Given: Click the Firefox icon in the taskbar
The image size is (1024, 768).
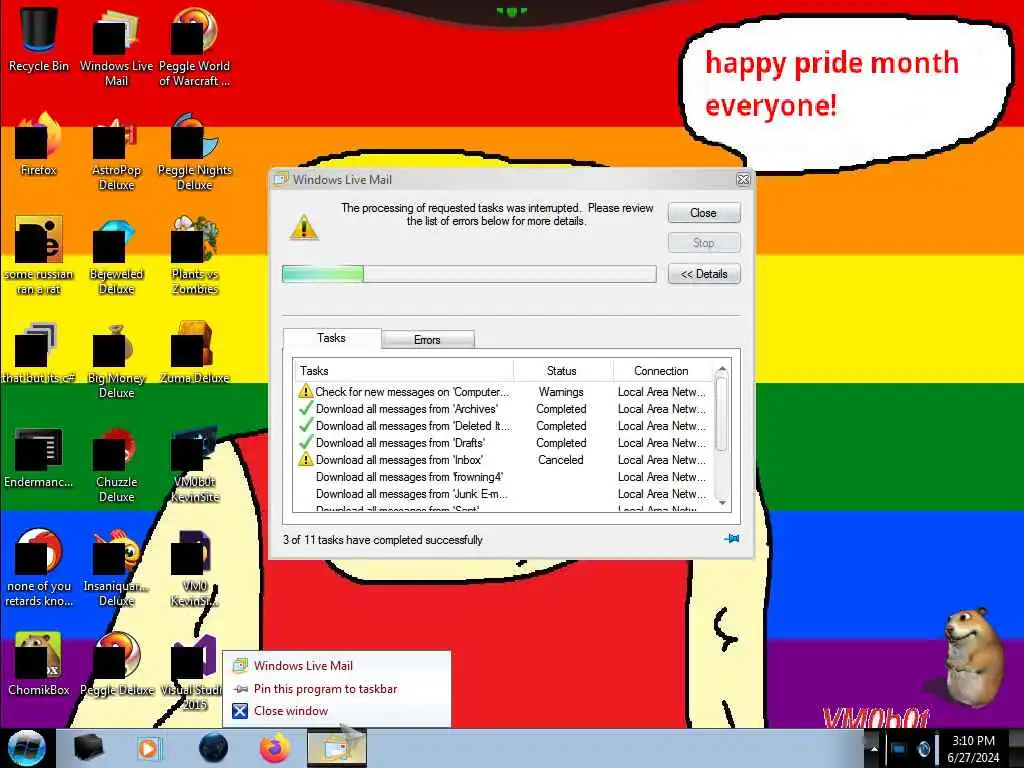Looking at the screenshot, I should click(x=275, y=748).
